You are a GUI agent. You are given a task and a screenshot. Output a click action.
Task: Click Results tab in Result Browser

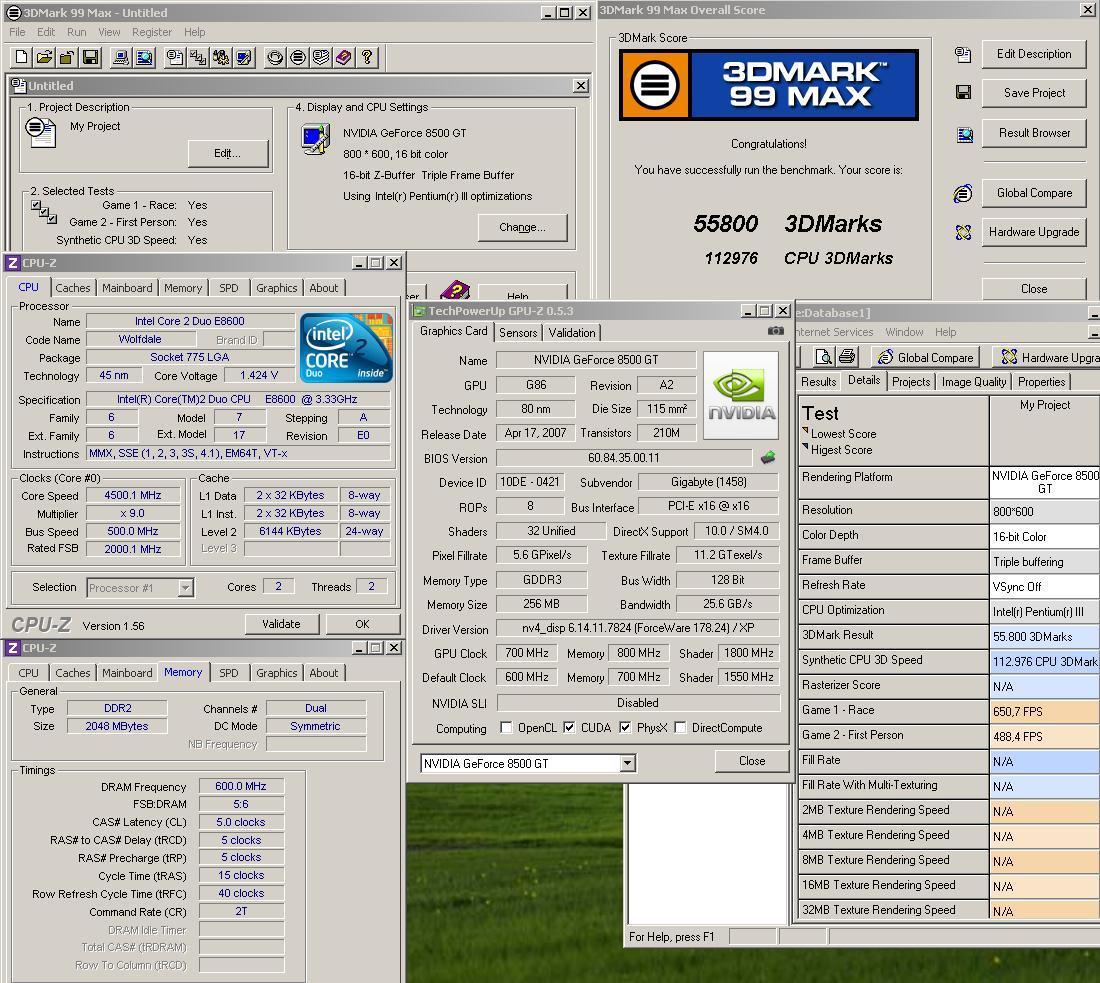[x=818, y=382]
